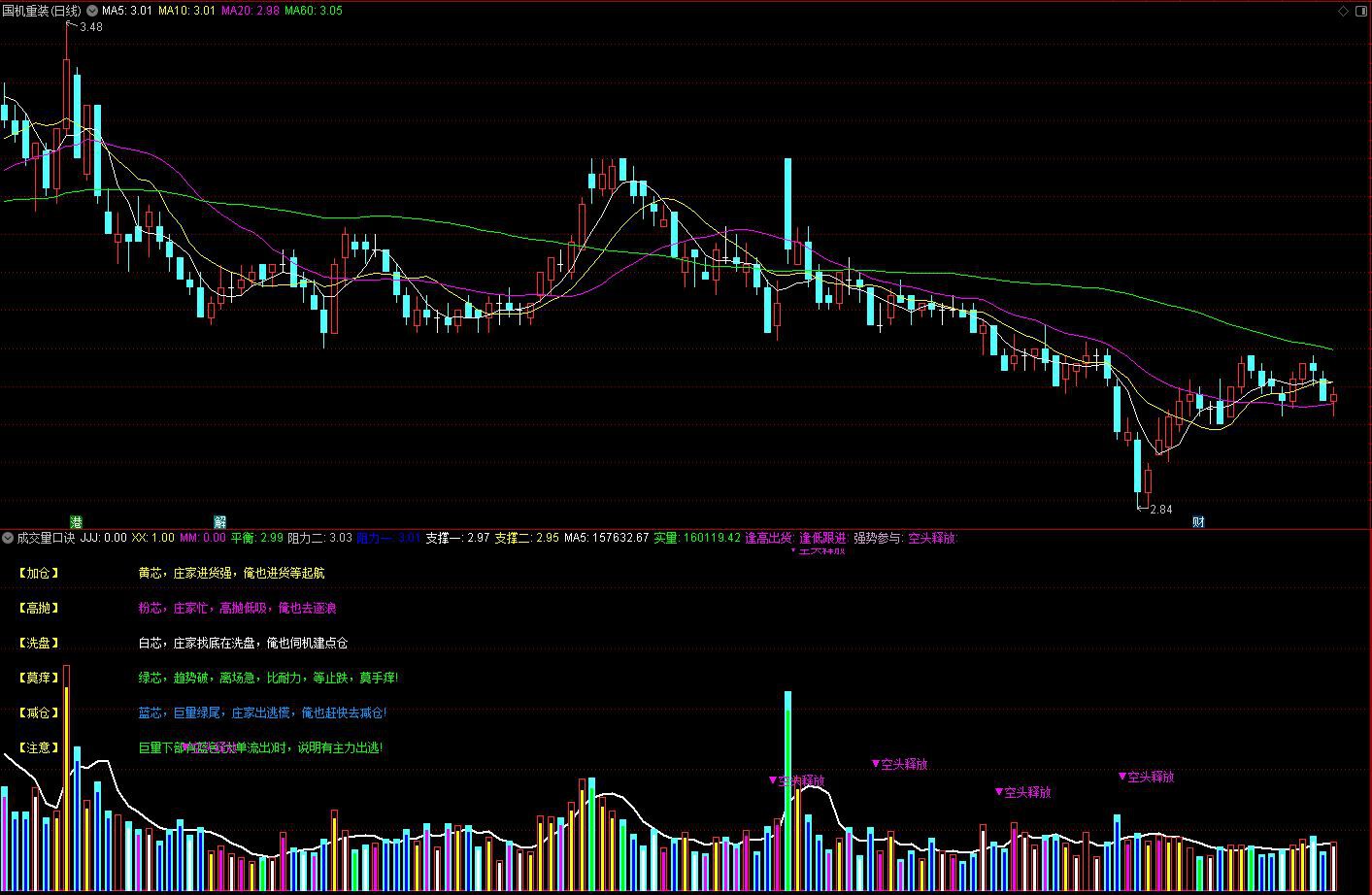Screen dimensions: 1372x895
Task: Click the 【莫痒】 label
Action: (38, 678)
